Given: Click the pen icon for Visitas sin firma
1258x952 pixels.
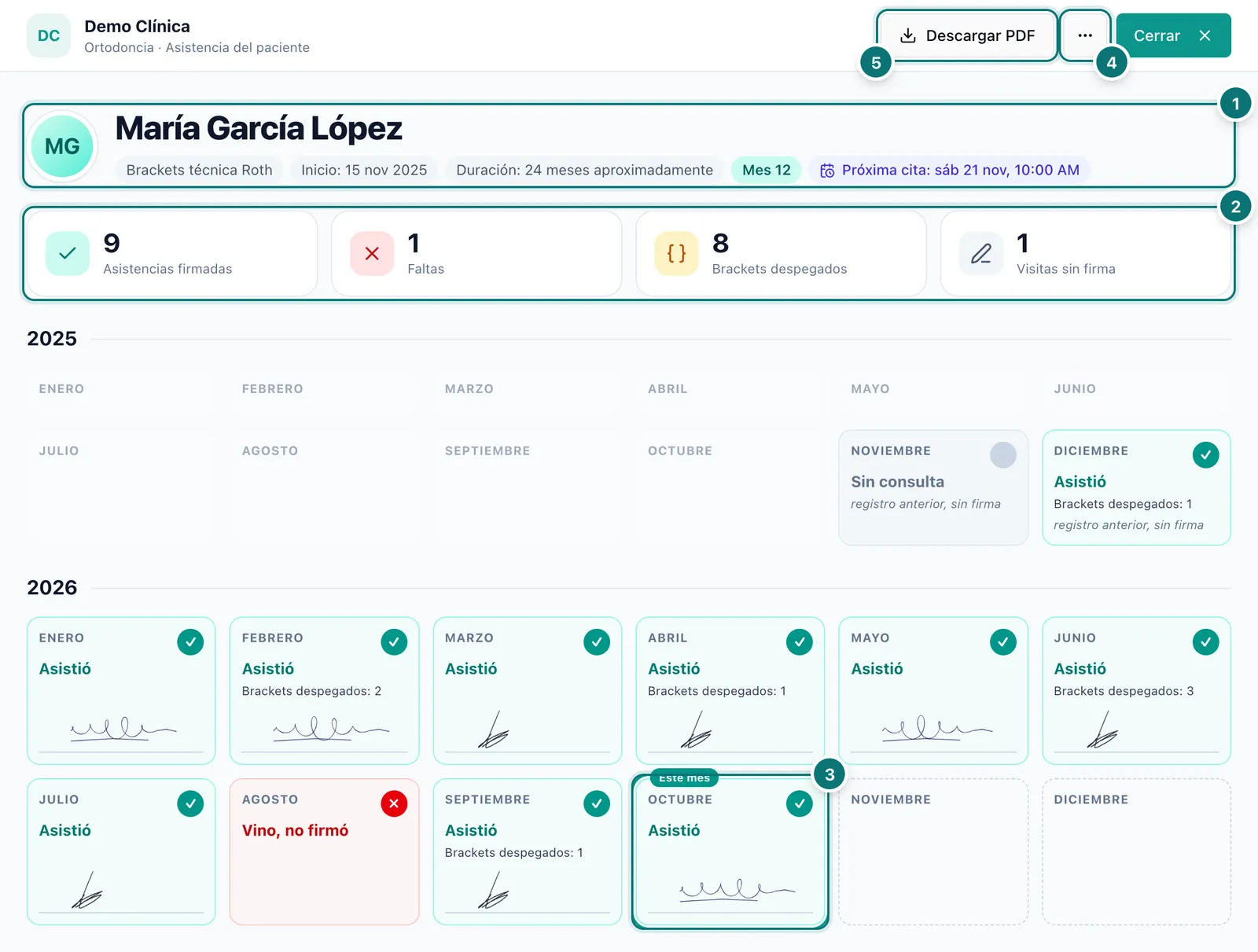Looking at the screenshot, I should [x=981, y=253].
